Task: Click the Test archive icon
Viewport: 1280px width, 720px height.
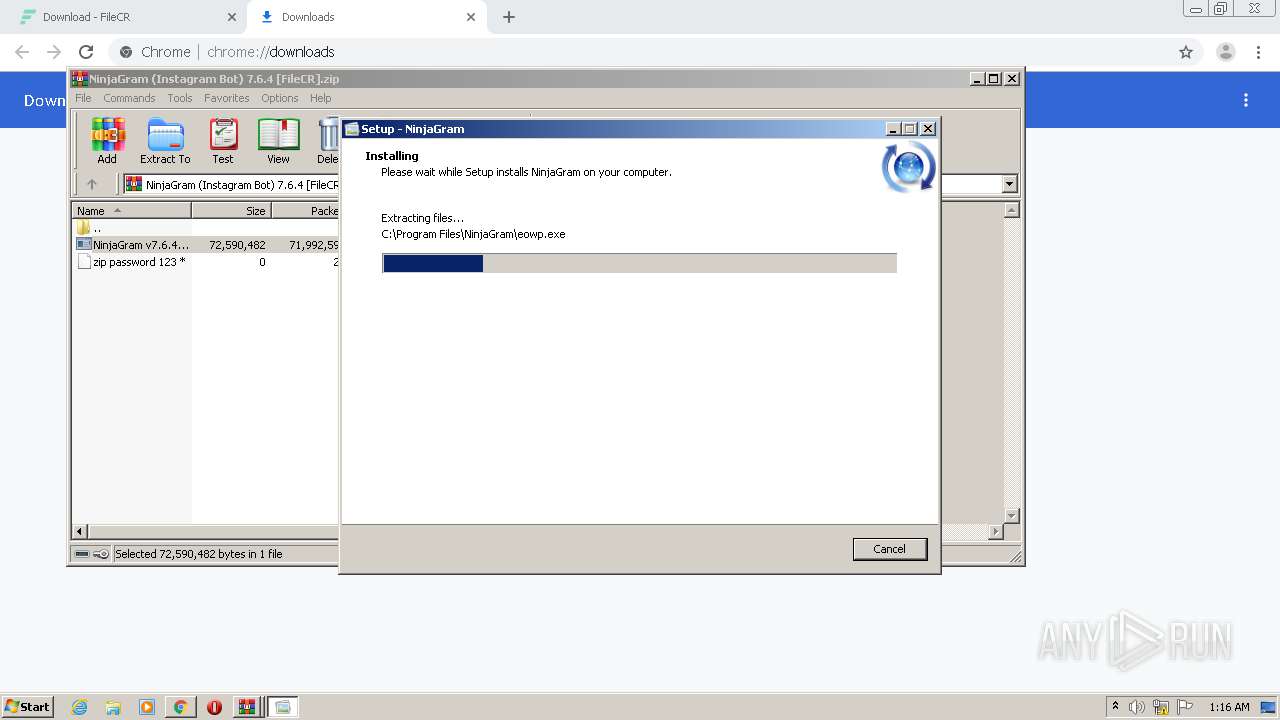Action: [223, 141]
